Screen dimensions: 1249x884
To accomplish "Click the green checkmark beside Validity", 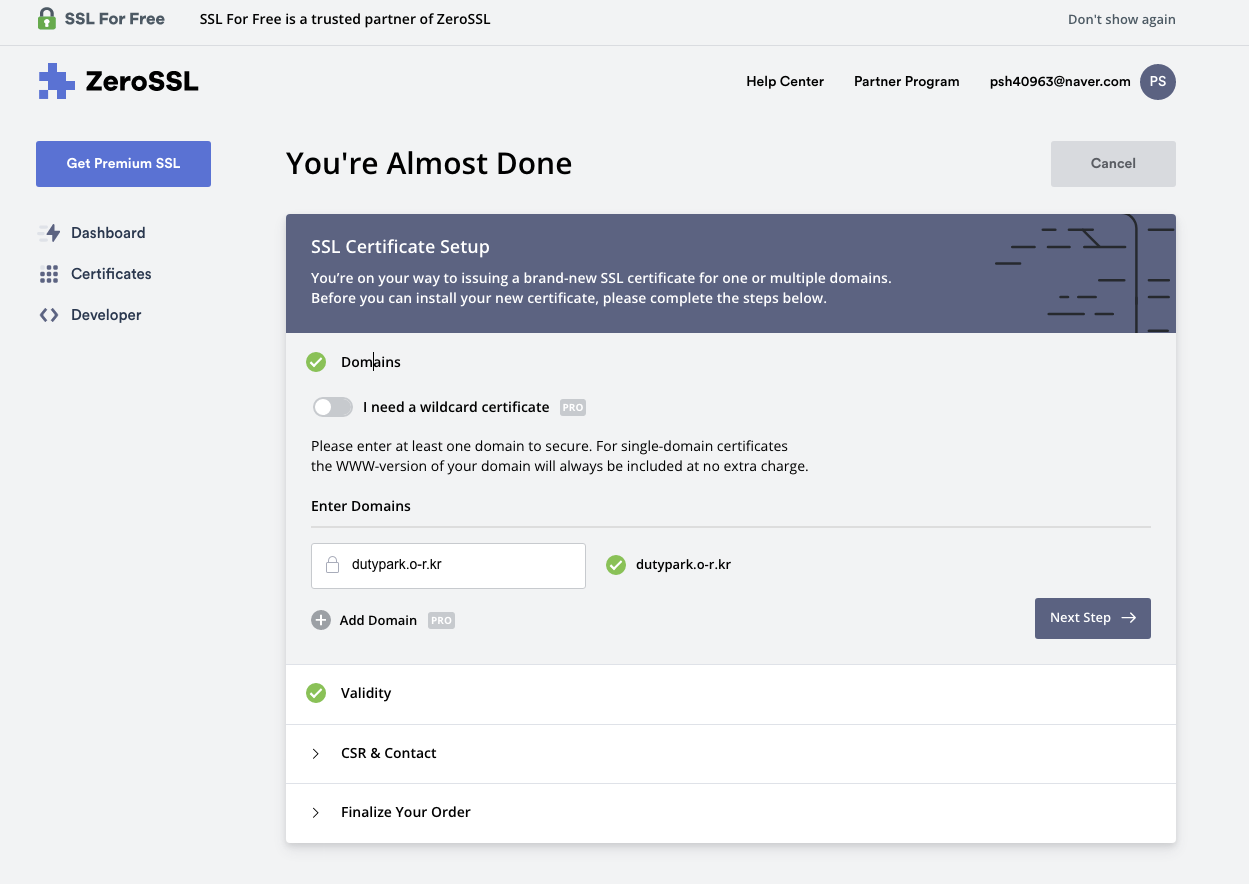I will [316, 693].
